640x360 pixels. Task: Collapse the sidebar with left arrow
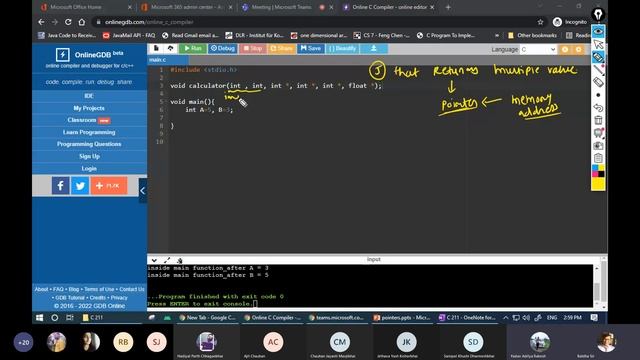coord(142,190)
